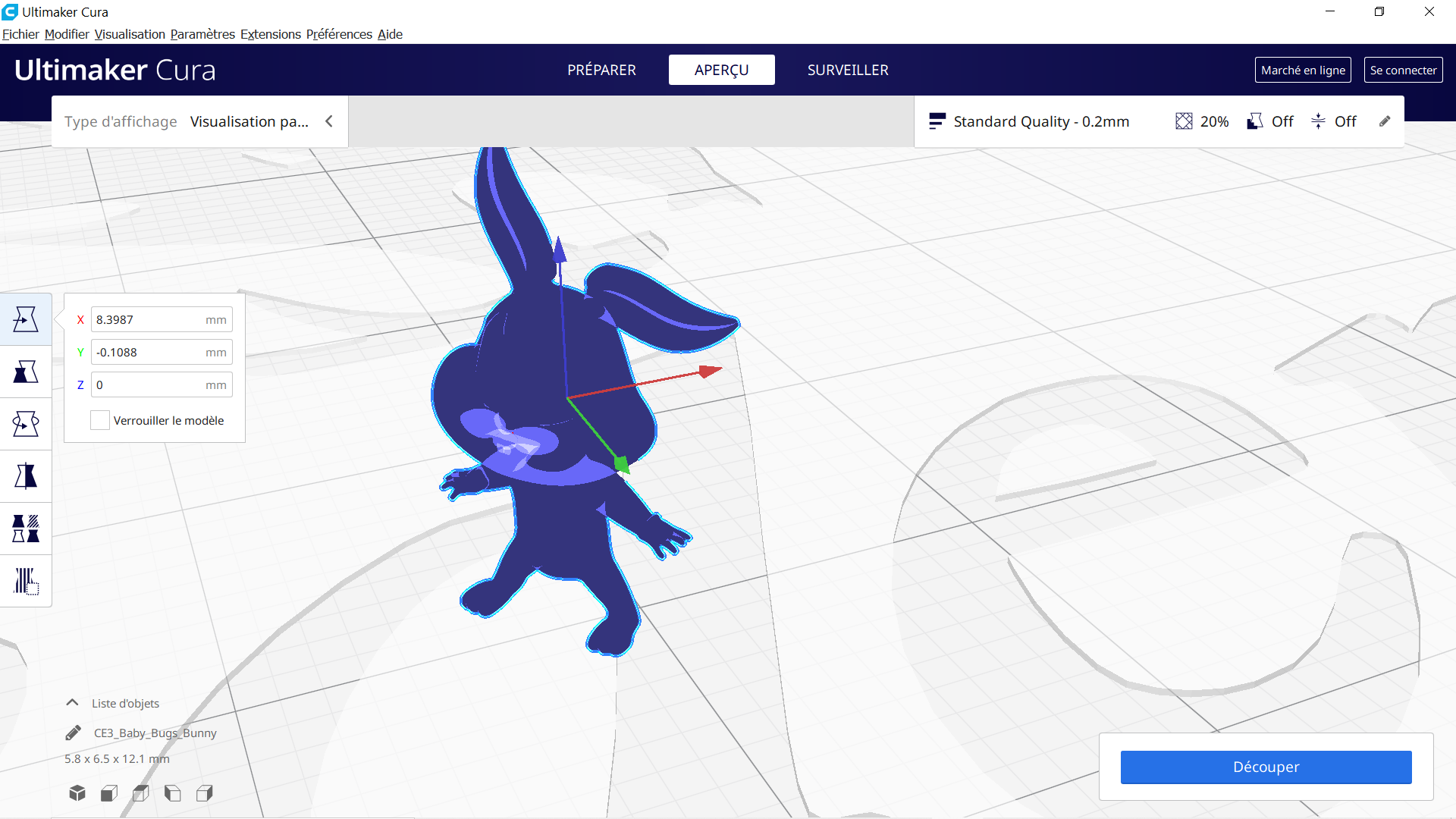Select CE3_Baby_Bugs_Bunny in object list
This screenshot has width=1456, height=819.
point(155,733)
